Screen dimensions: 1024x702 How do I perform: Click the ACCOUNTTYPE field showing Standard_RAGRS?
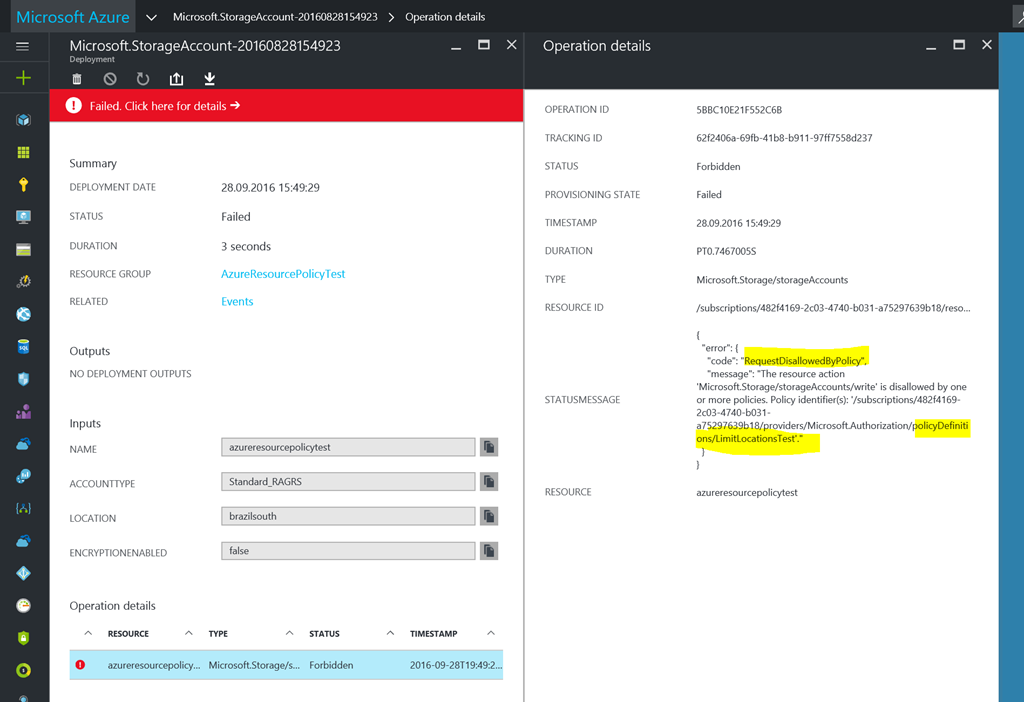coord(347,482)
